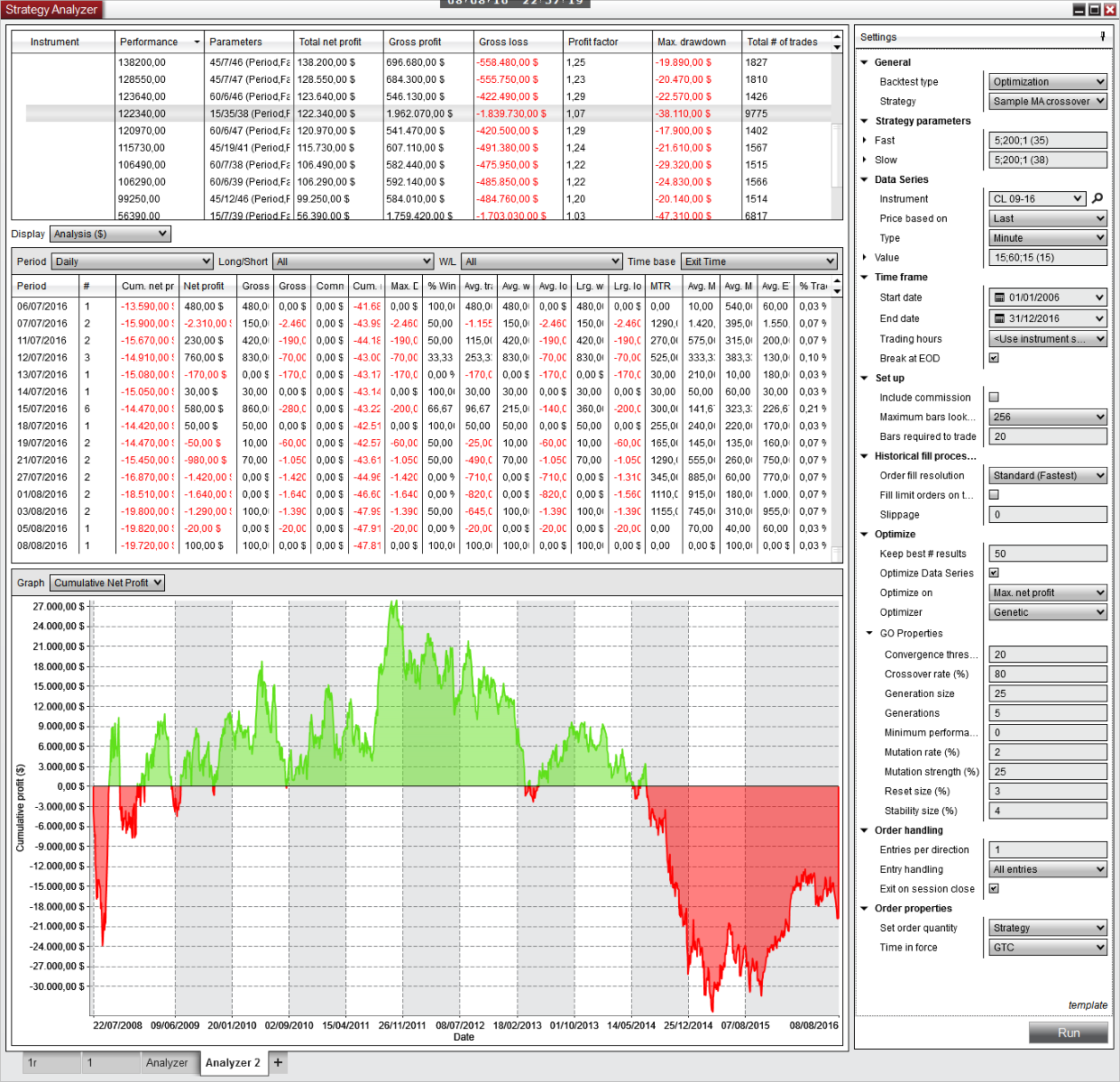Open the data series Type dropdown
The height and width of the screenshot is (1082, 1120).
pyautogui.click(x=1048, y=238)
